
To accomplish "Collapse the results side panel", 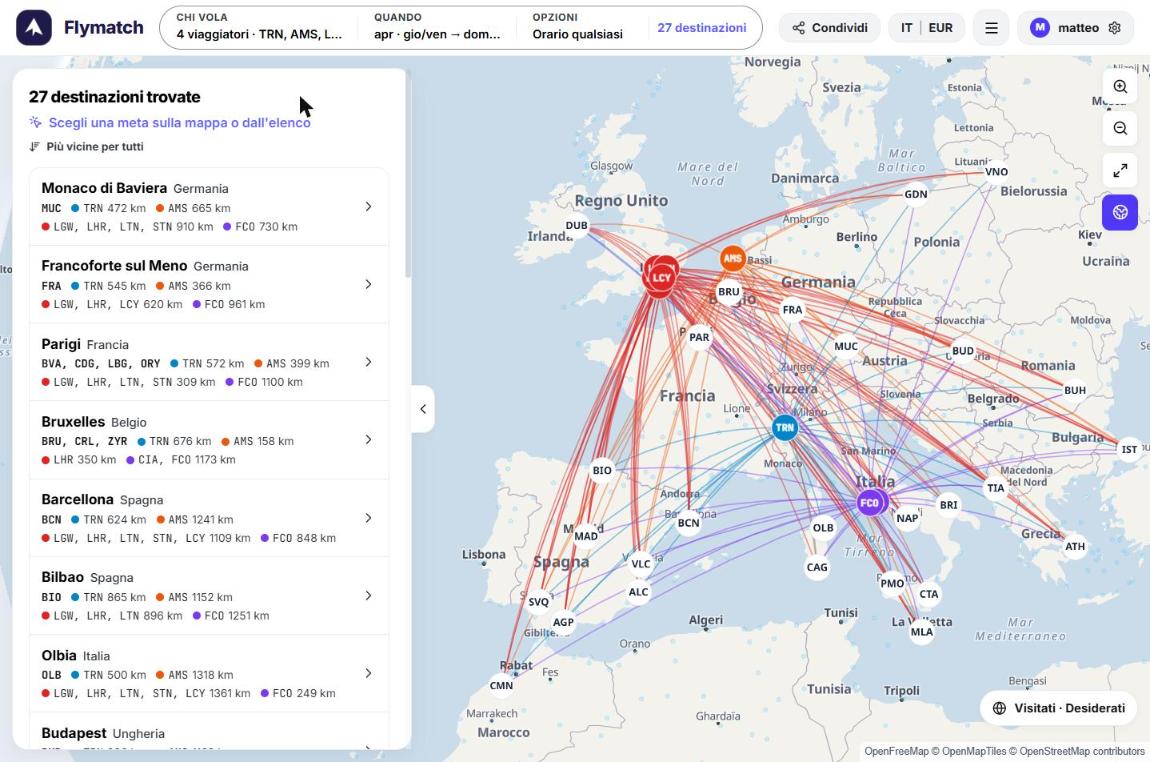I will (x=422, y=409).
